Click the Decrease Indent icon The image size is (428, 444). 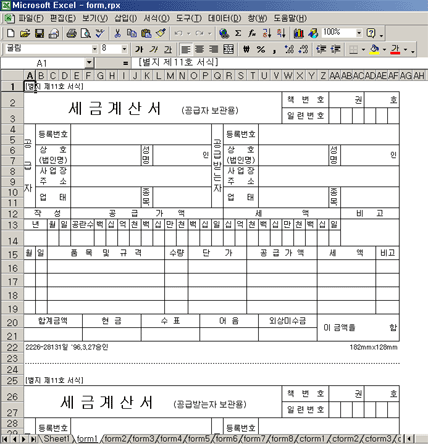[x=321, y=50]
